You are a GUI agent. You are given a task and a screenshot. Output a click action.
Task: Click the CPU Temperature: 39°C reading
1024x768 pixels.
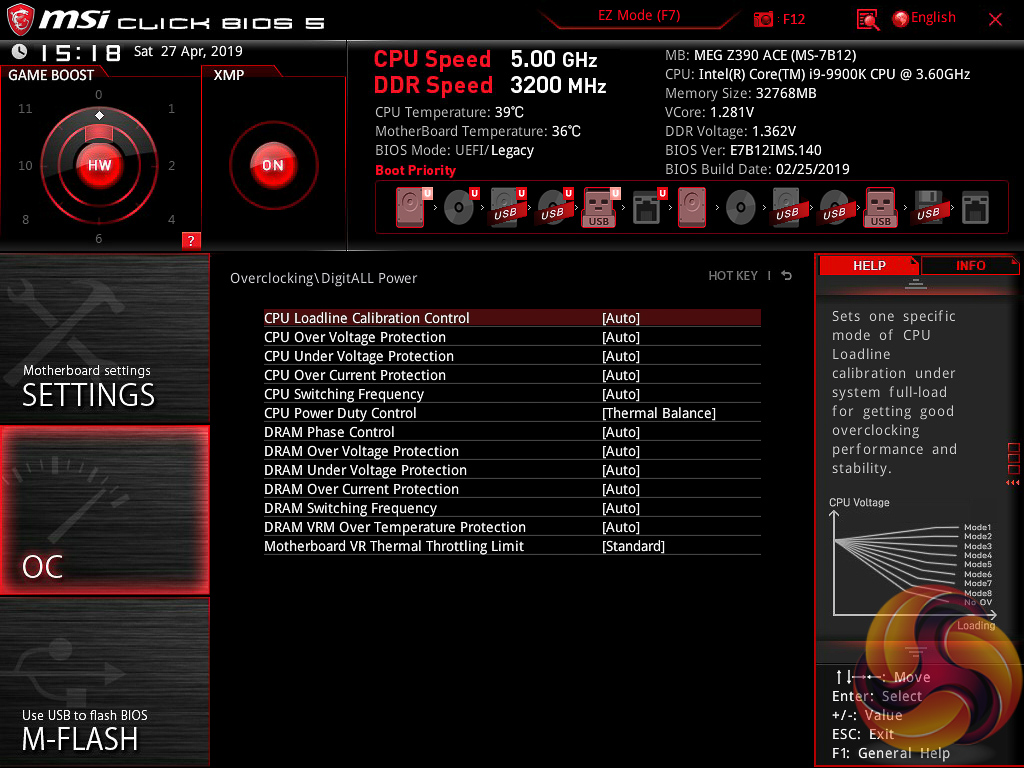click(449, 112)
